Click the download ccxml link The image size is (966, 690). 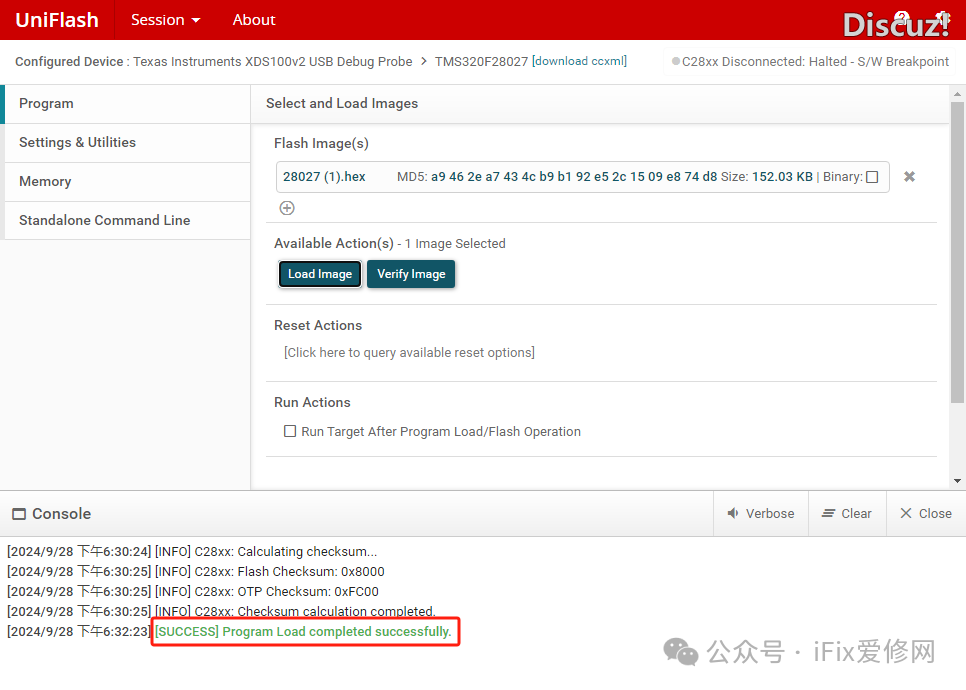coord(580,62)
